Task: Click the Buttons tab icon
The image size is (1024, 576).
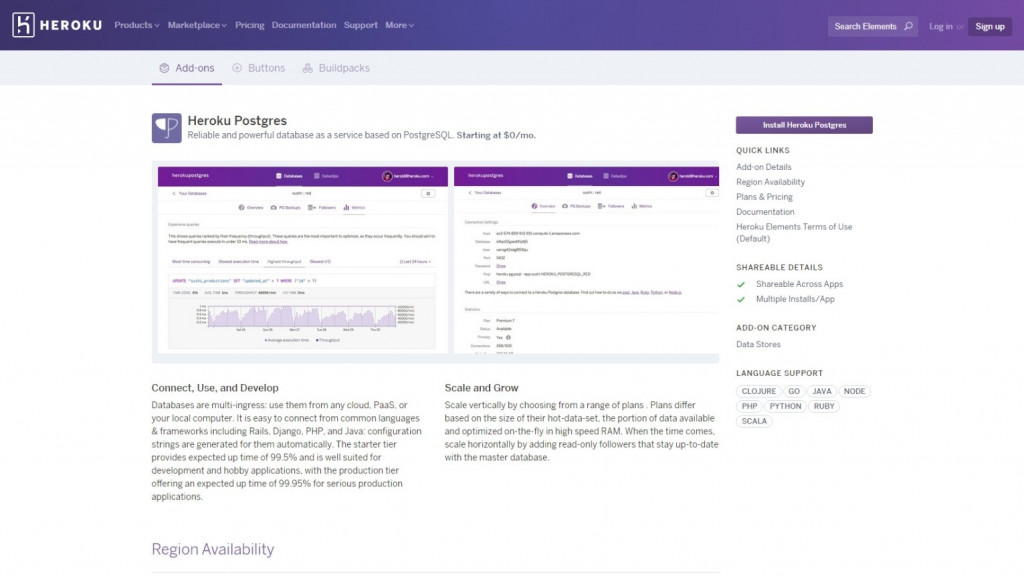Action: 237,68
